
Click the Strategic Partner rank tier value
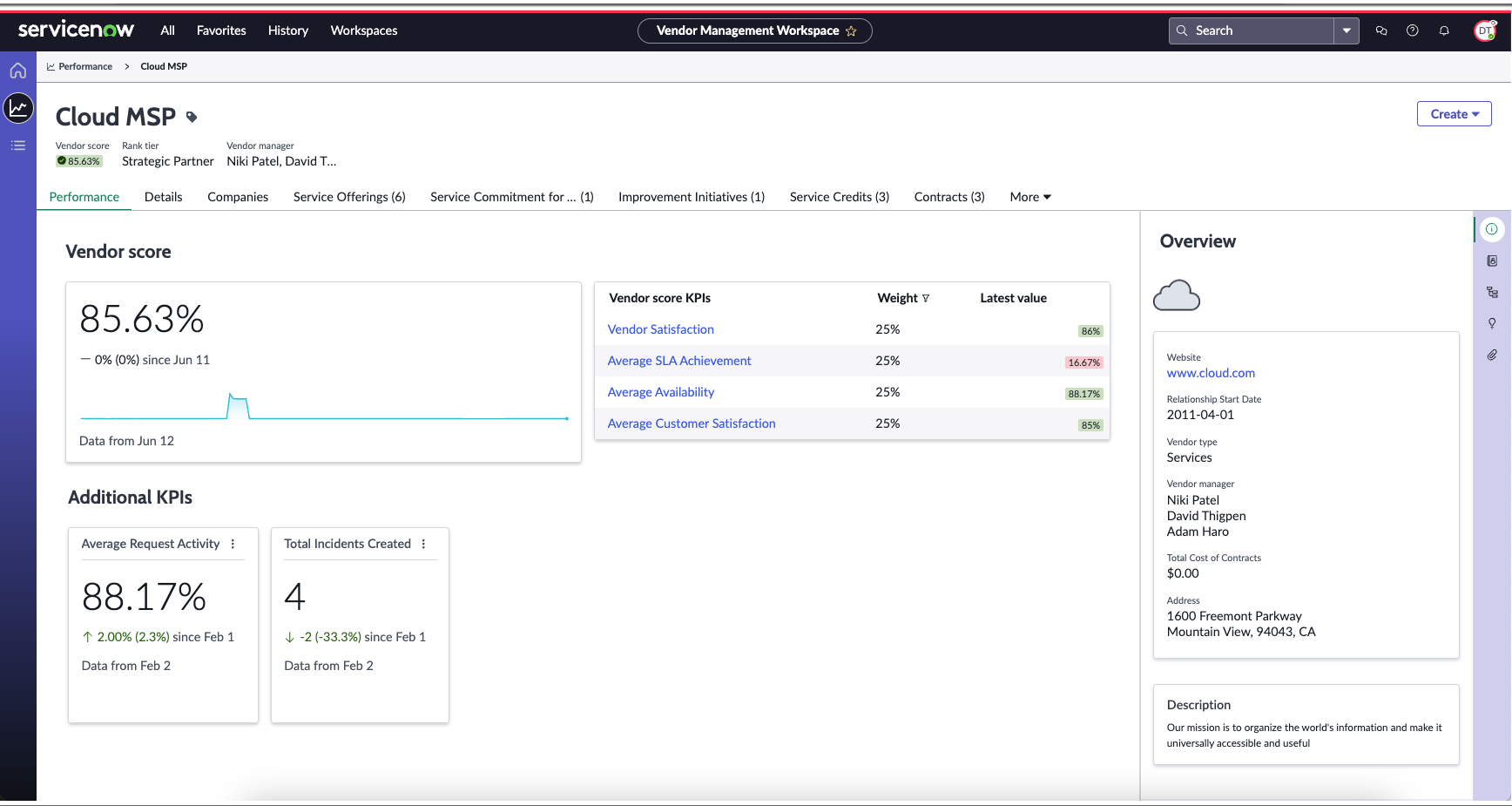(x=168, y=161)
